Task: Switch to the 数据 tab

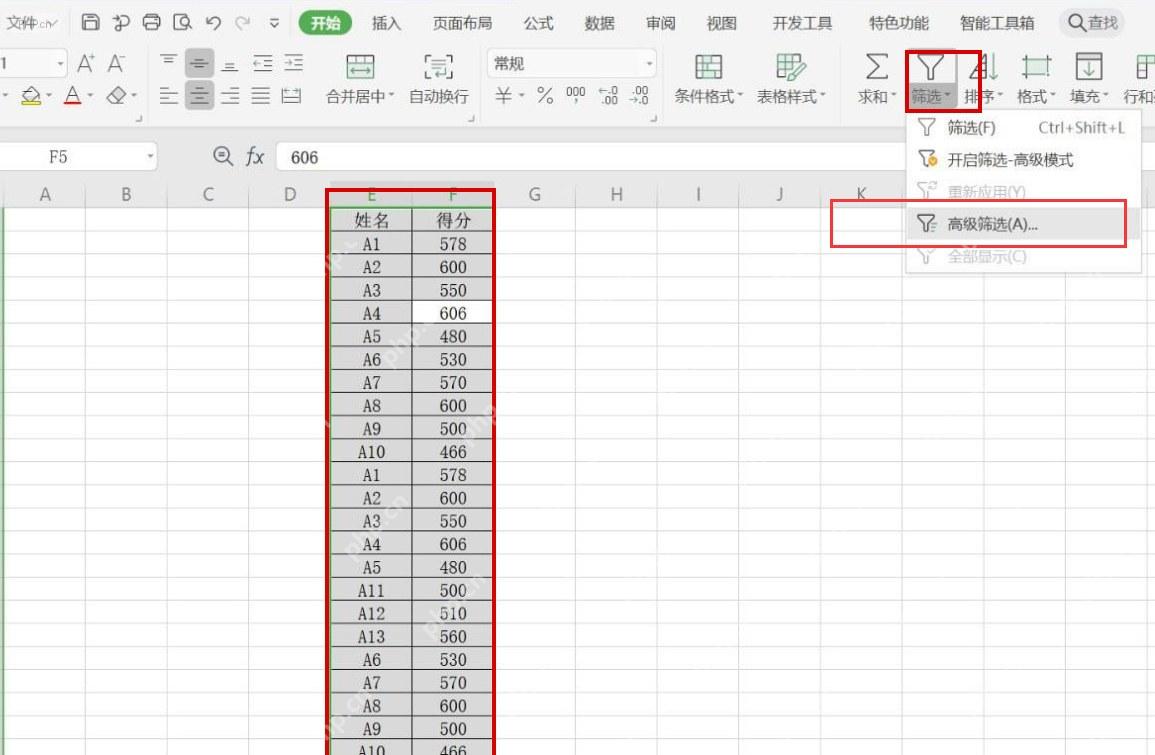Action: point(600,23)
